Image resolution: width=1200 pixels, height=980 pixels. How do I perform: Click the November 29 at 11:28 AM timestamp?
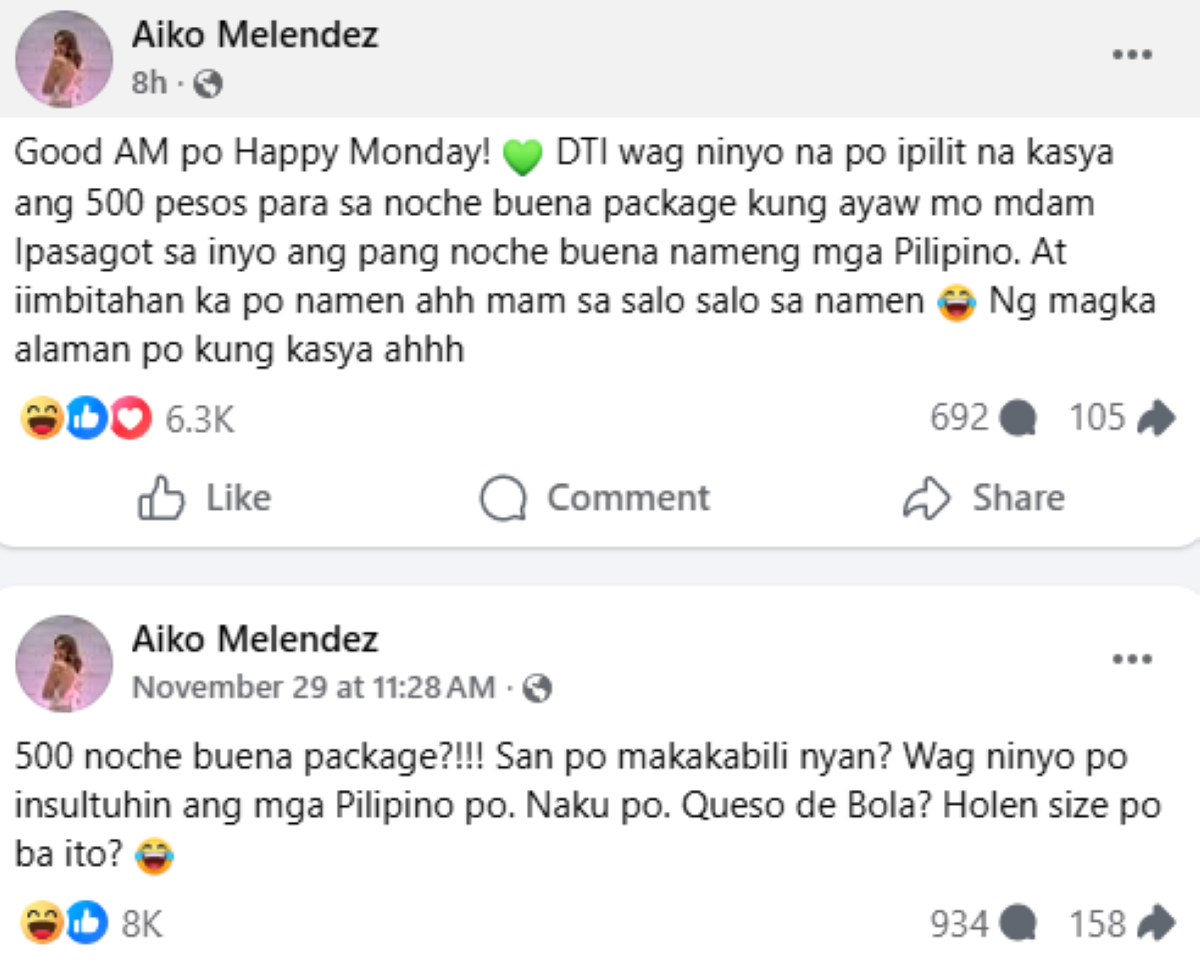313,688
